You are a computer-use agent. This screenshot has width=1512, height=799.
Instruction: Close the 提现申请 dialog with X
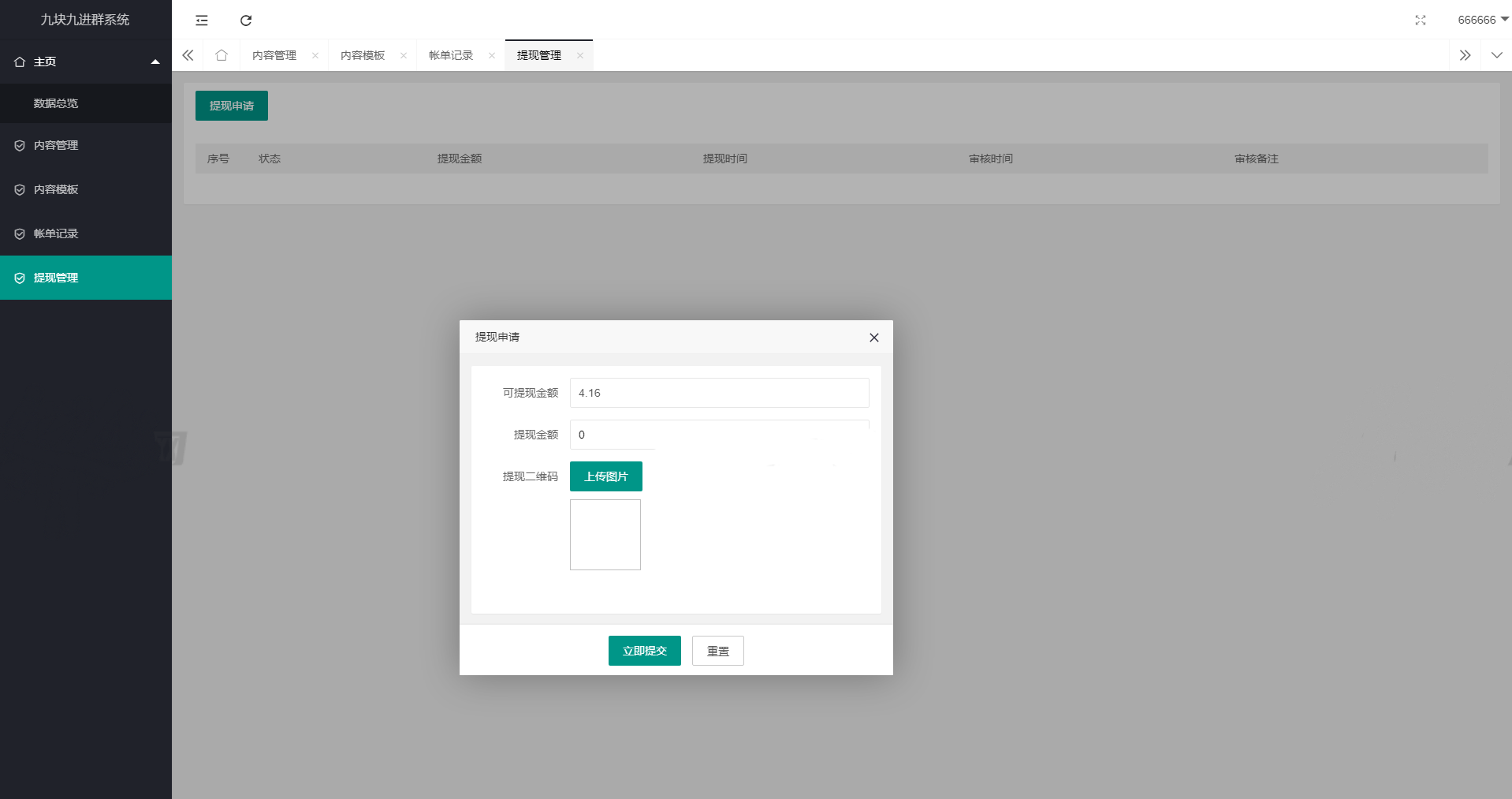click(873, 338)
